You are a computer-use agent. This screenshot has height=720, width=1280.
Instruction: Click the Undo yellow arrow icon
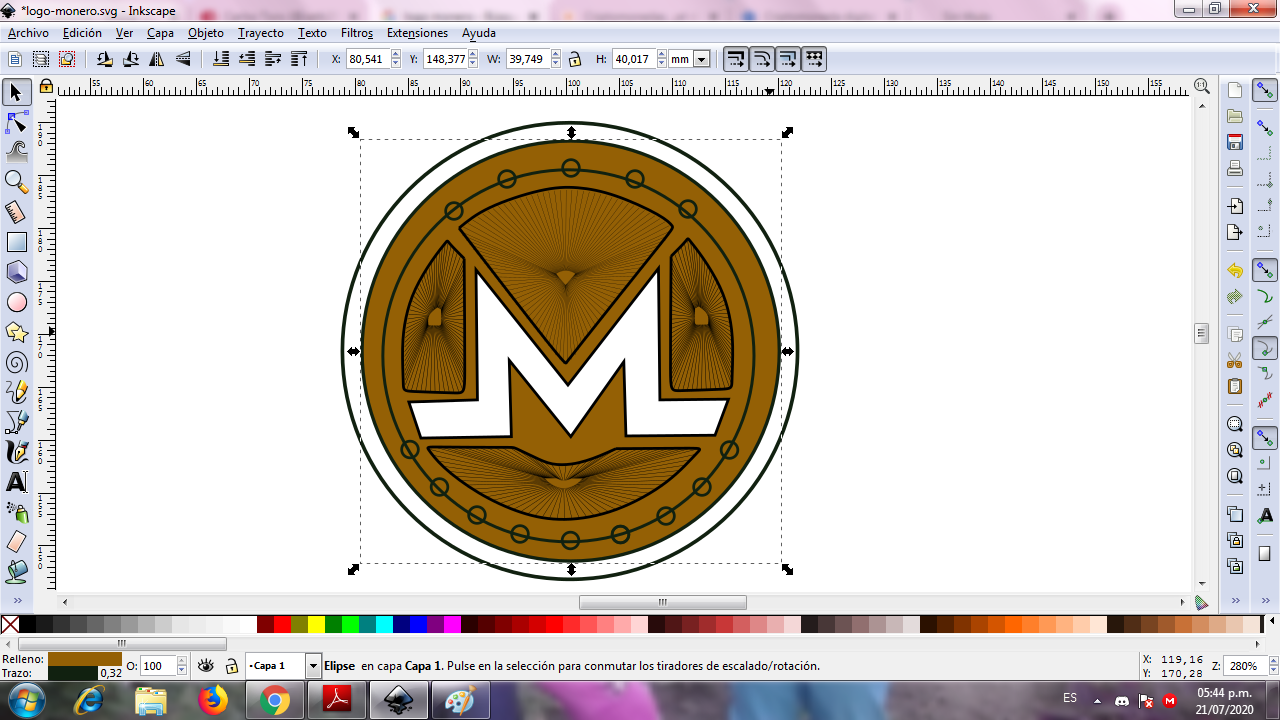point(1235,270)
